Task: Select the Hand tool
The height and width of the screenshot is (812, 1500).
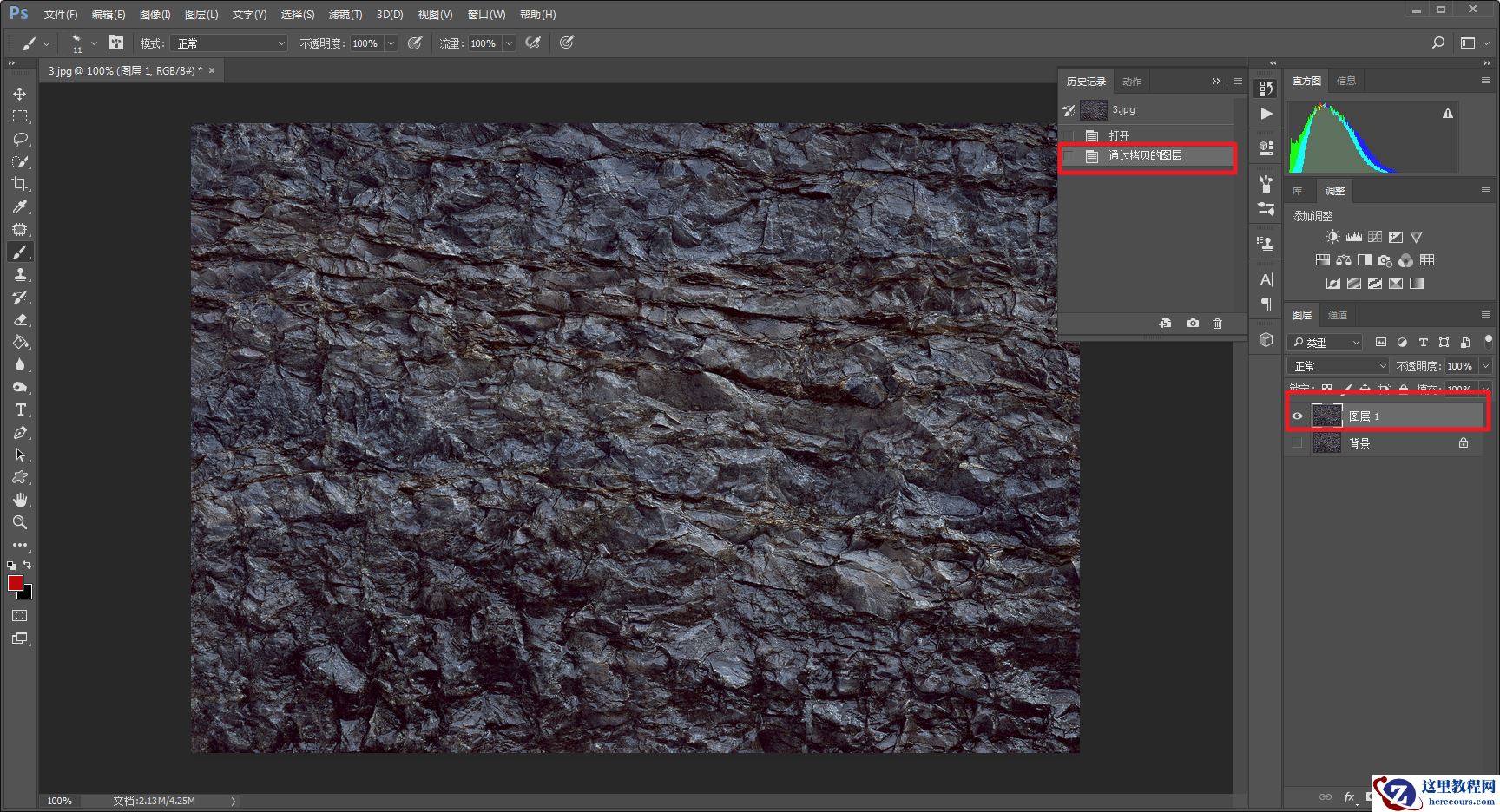Action: tap(20, 500)
